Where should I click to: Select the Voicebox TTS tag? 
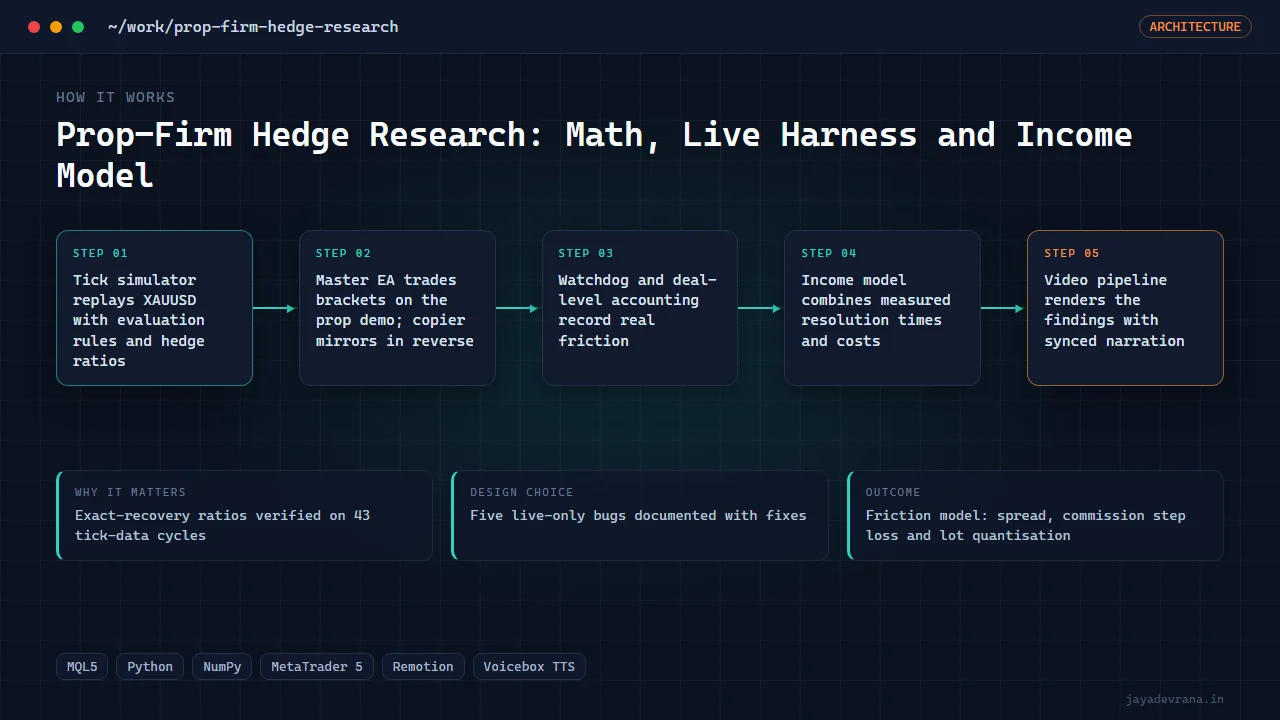pos(529,667)
